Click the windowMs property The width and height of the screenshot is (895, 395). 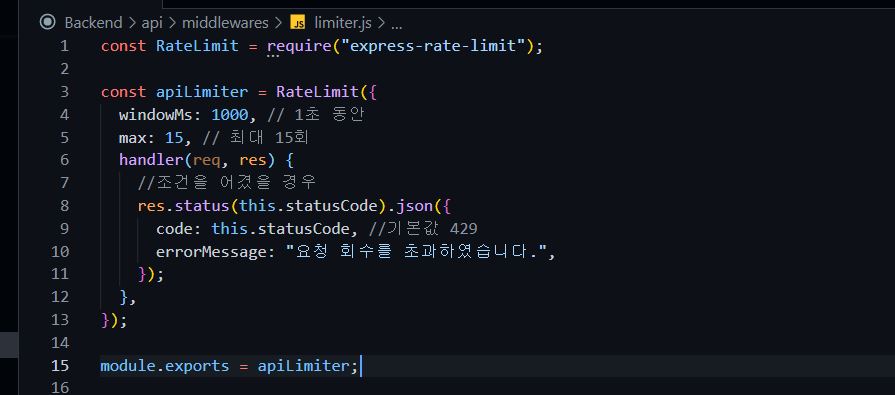pos(155,114)
